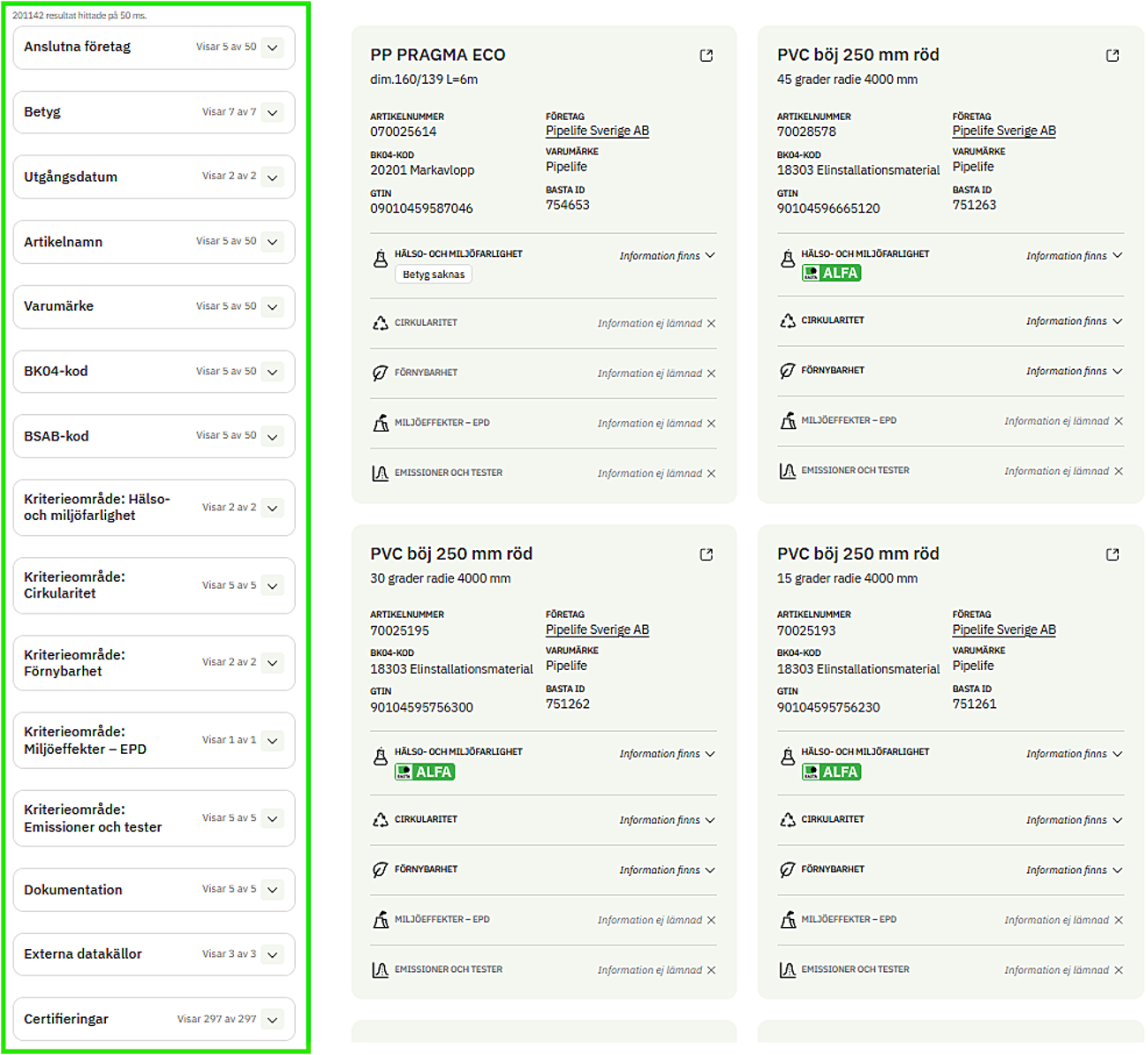Viewport: 1148px width, 1055px height.
Task: Click the cirkularitet recycling icon on 15 grader card
Action: tap(788, 820)
